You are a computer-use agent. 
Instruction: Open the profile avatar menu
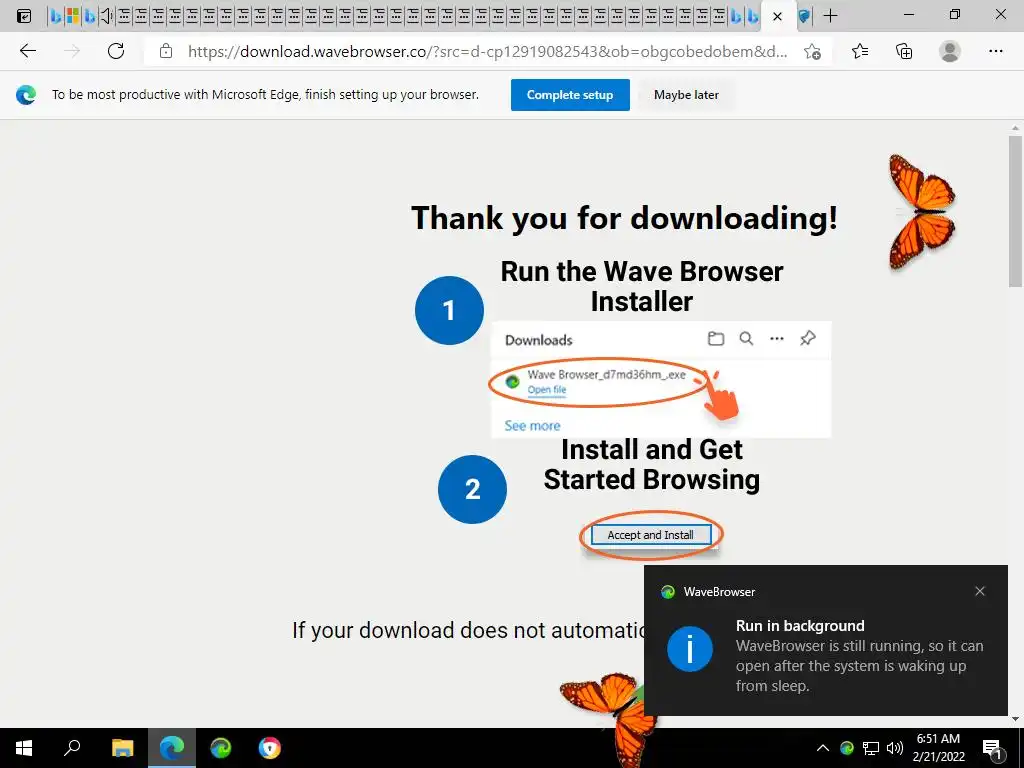pyautogui.click(x=950, y=51)
